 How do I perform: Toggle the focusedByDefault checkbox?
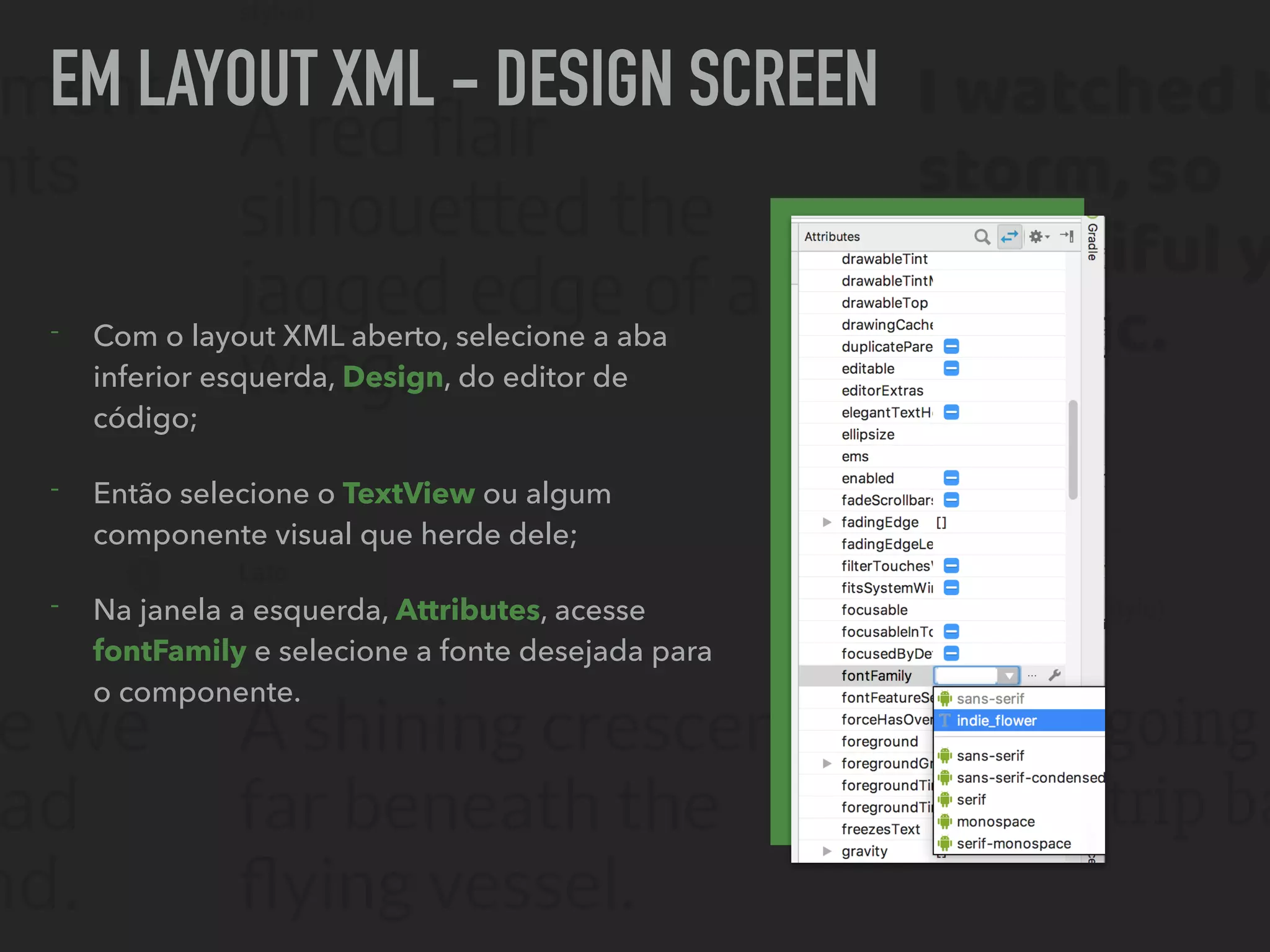(951, 653)
